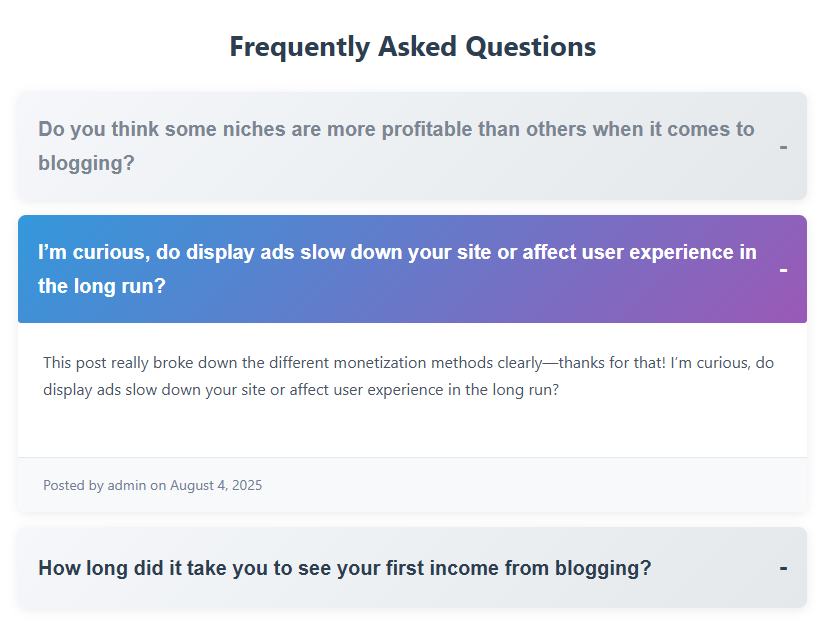Click the answer paragraph about monetization methods

pyautogui.click(x=408, y=376)
